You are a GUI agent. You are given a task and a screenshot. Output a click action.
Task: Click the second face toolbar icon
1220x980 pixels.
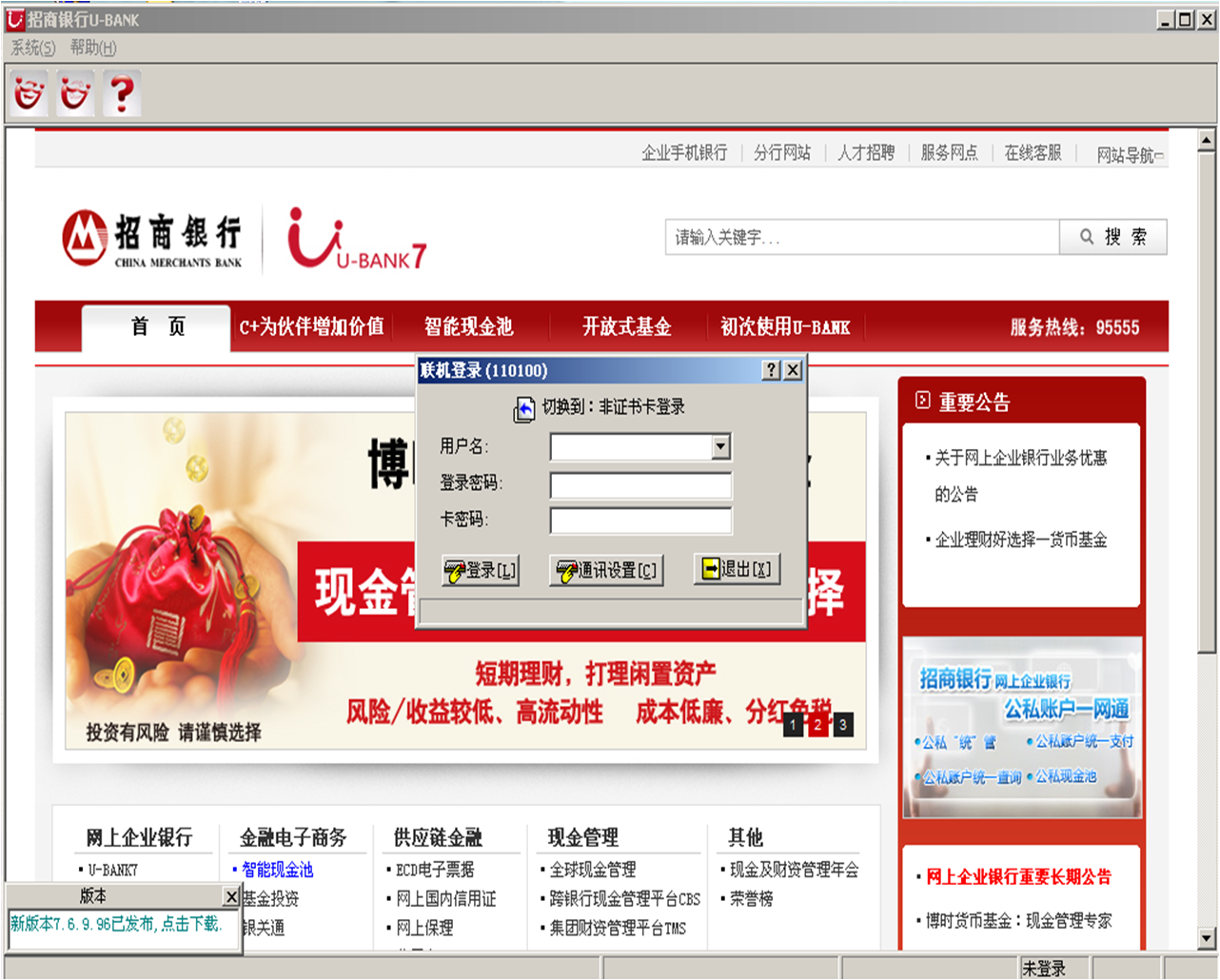75,93
